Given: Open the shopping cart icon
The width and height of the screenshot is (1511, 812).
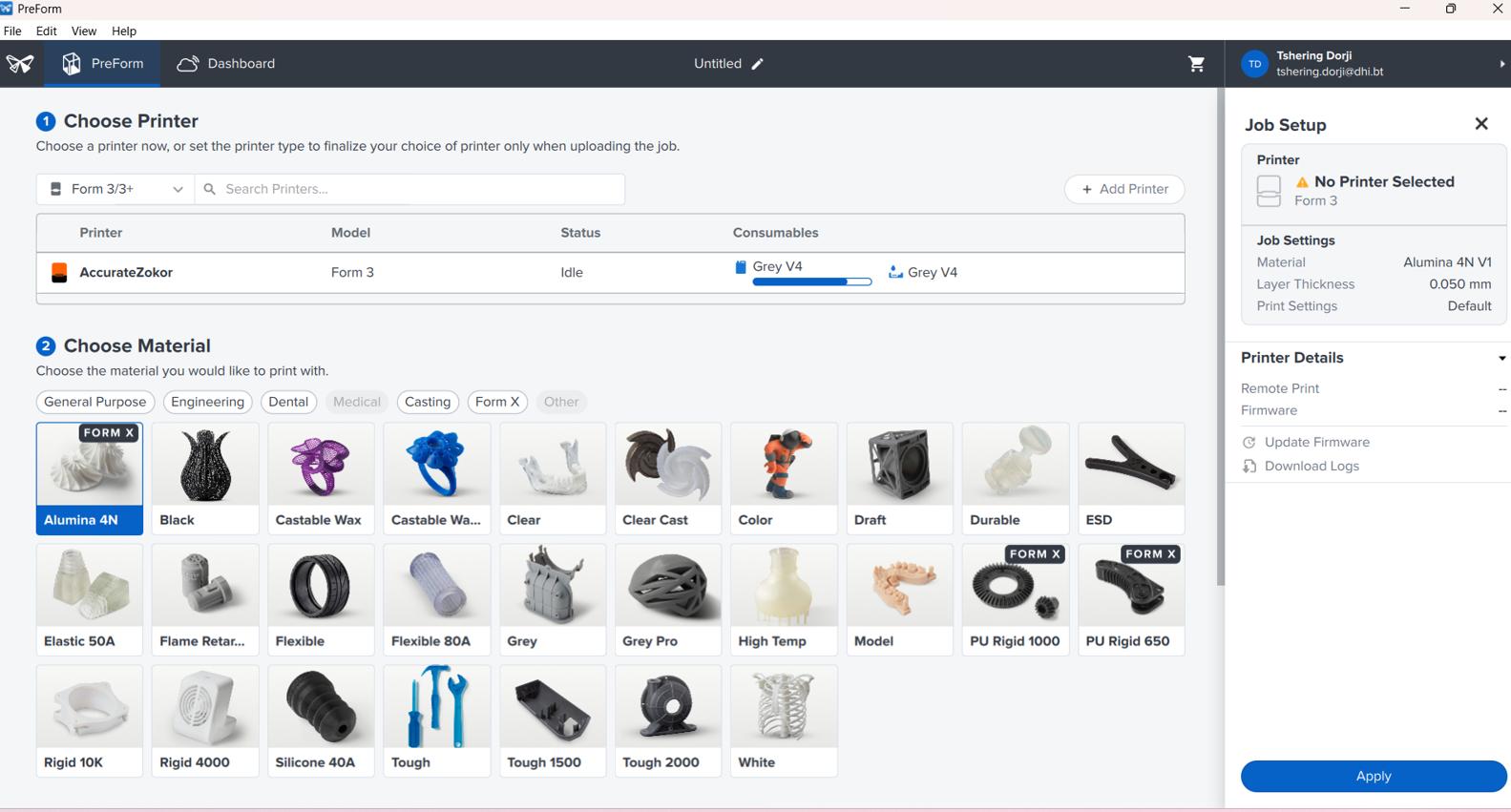Looking at the screenshot, I should click(x=1196, y=64).
